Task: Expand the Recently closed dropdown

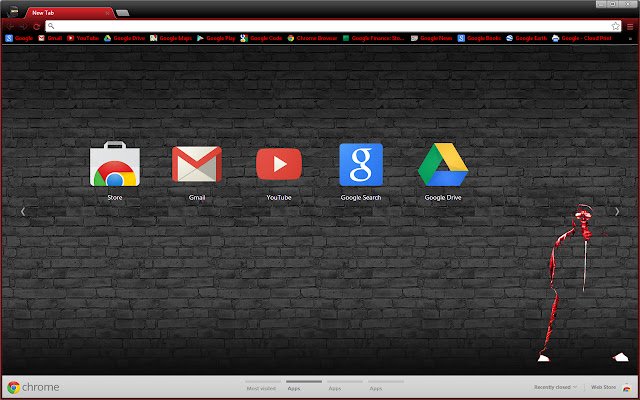Action: (x=555, y=387)
